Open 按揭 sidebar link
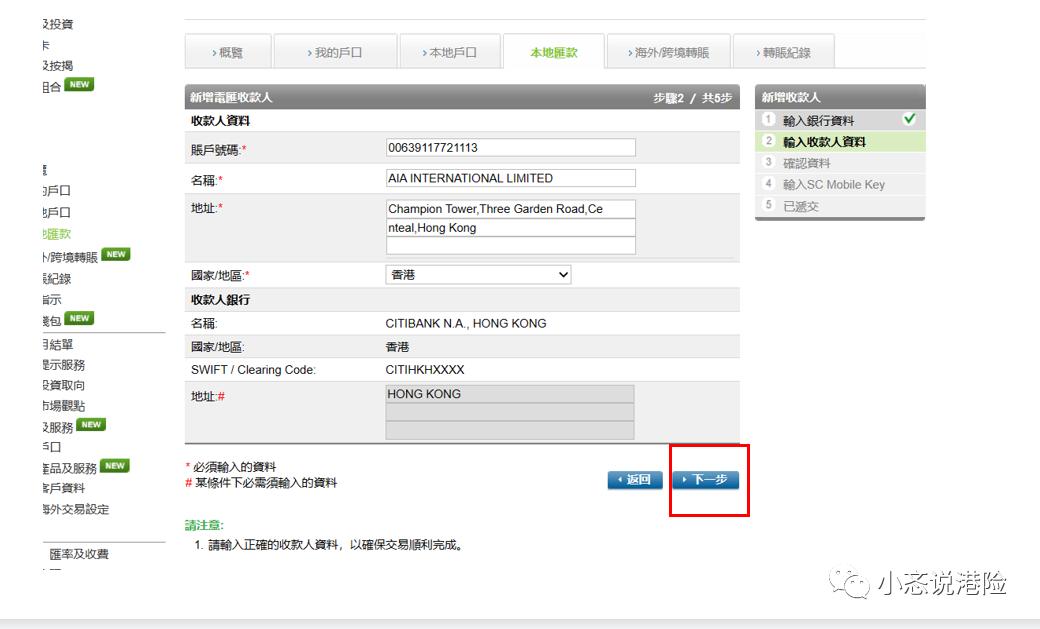The height and width of the screenshot is (629, 1040). (58, 65)
